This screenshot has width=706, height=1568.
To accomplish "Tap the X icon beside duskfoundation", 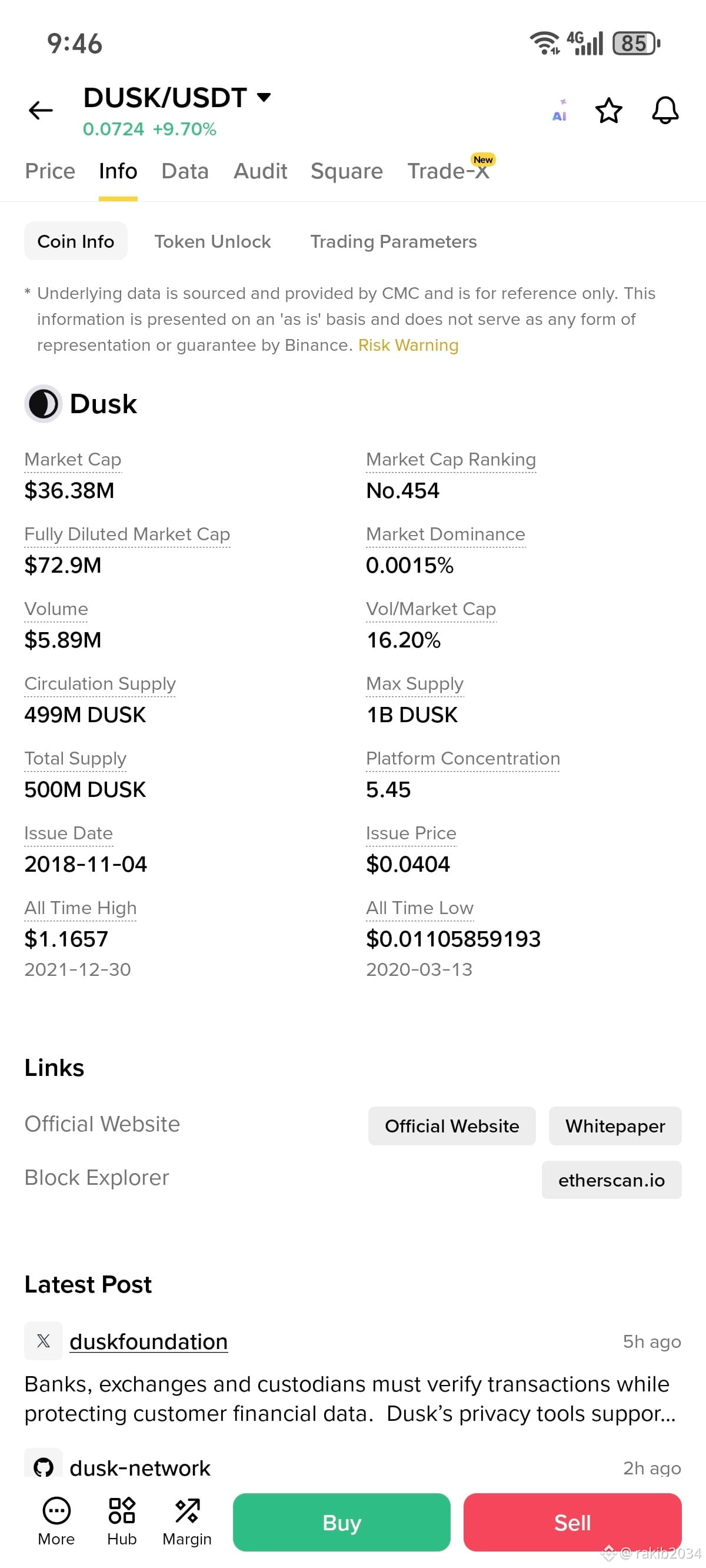I will 43,1340.
